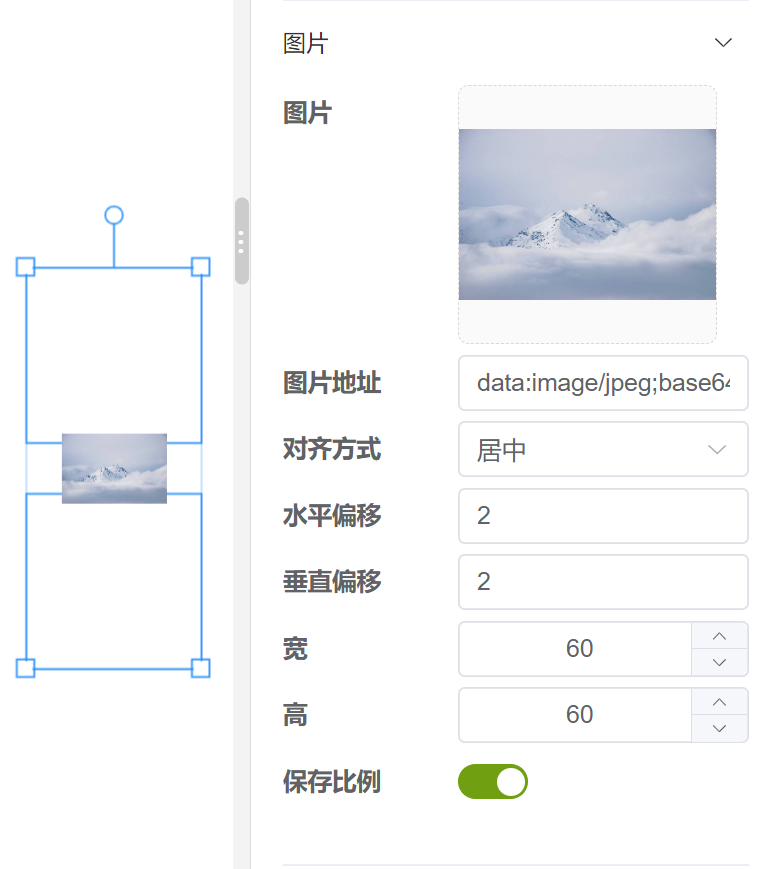The width and height of the screenshot is (761, 869).
Task: Click the panel splitter handle with dots
Action: 241,241
